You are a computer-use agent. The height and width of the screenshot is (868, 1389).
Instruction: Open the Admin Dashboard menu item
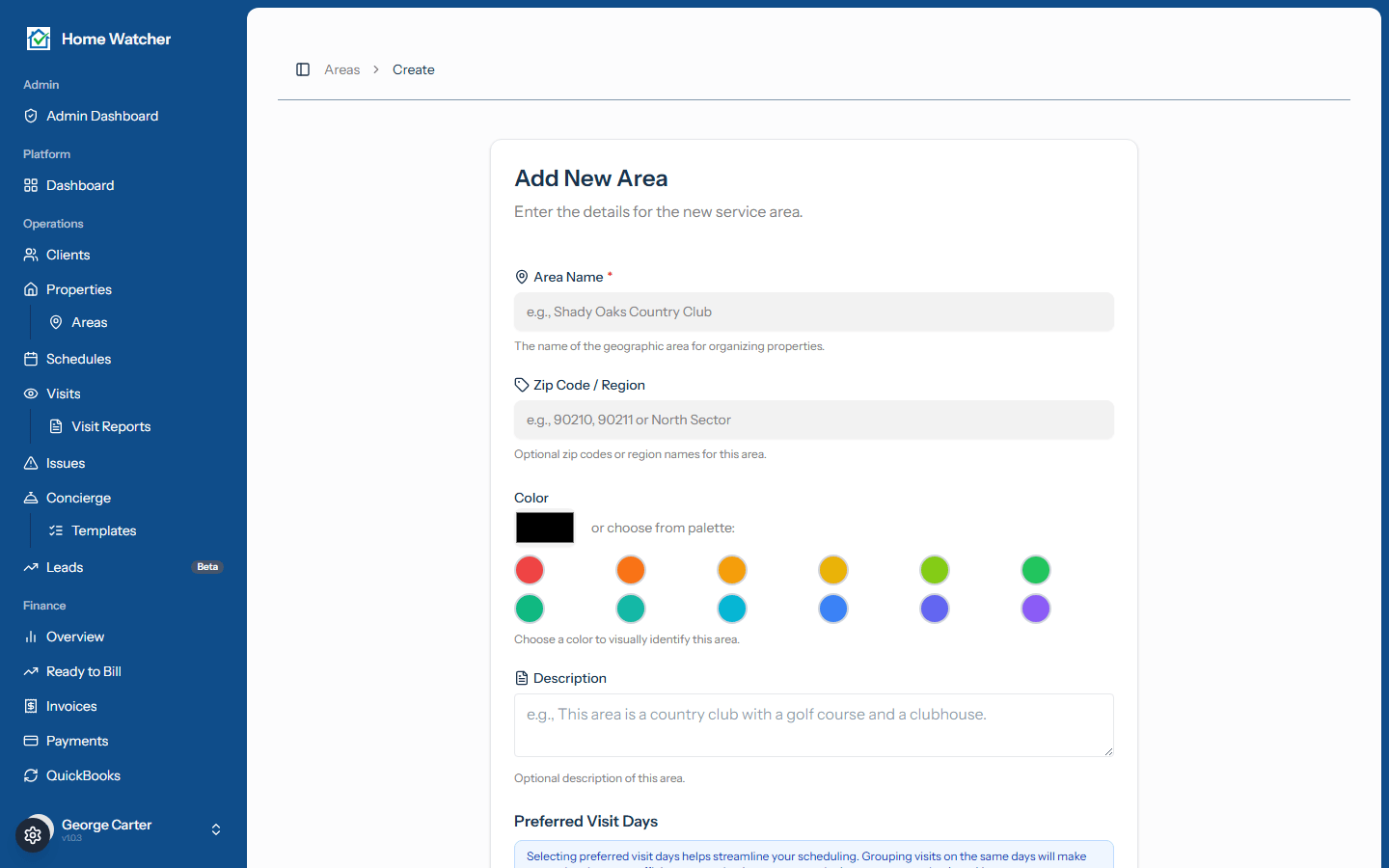pyautogui.click(x=123, y=116)
